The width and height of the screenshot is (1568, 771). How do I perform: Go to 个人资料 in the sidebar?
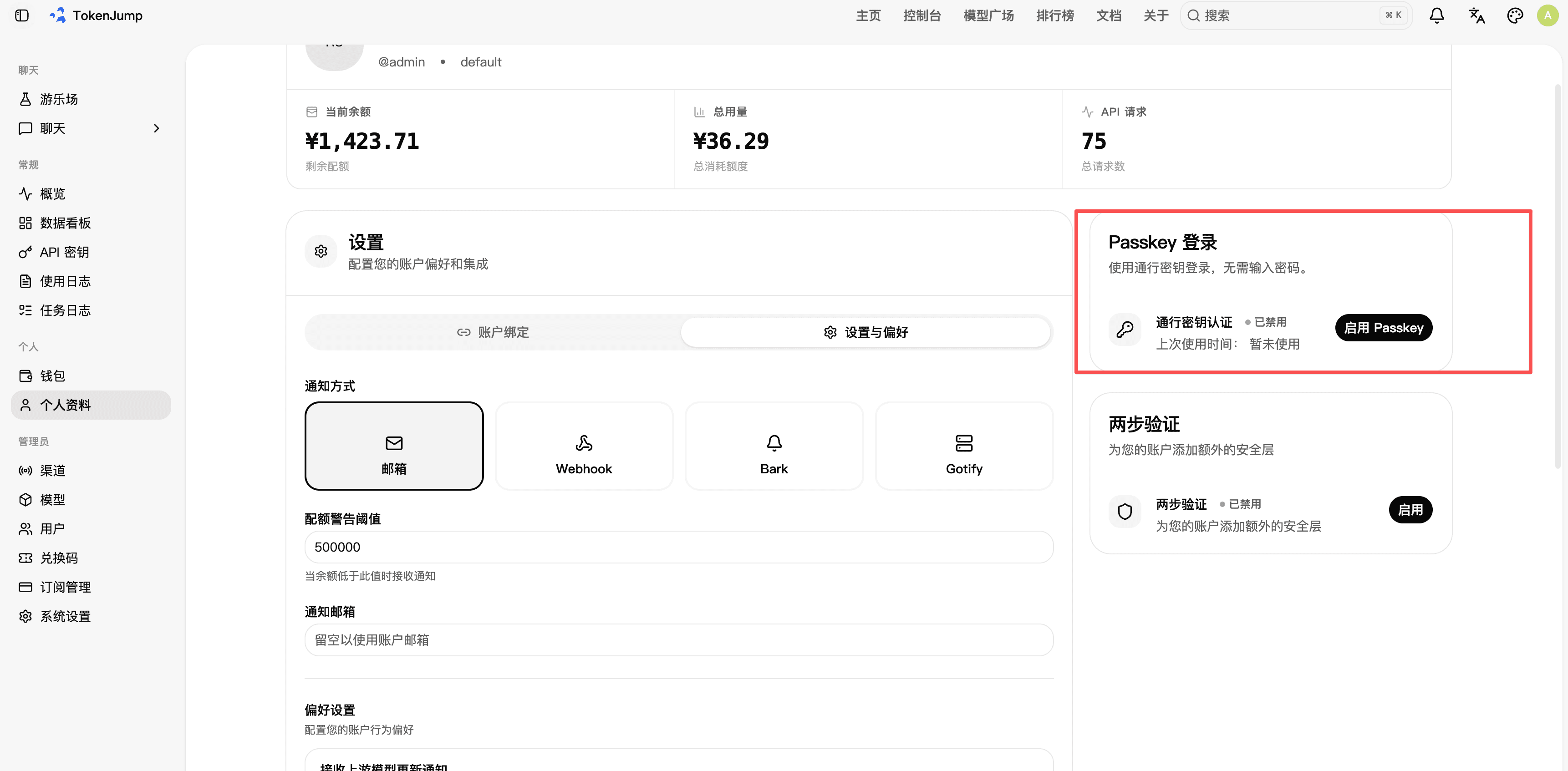(x=92, y=405)
